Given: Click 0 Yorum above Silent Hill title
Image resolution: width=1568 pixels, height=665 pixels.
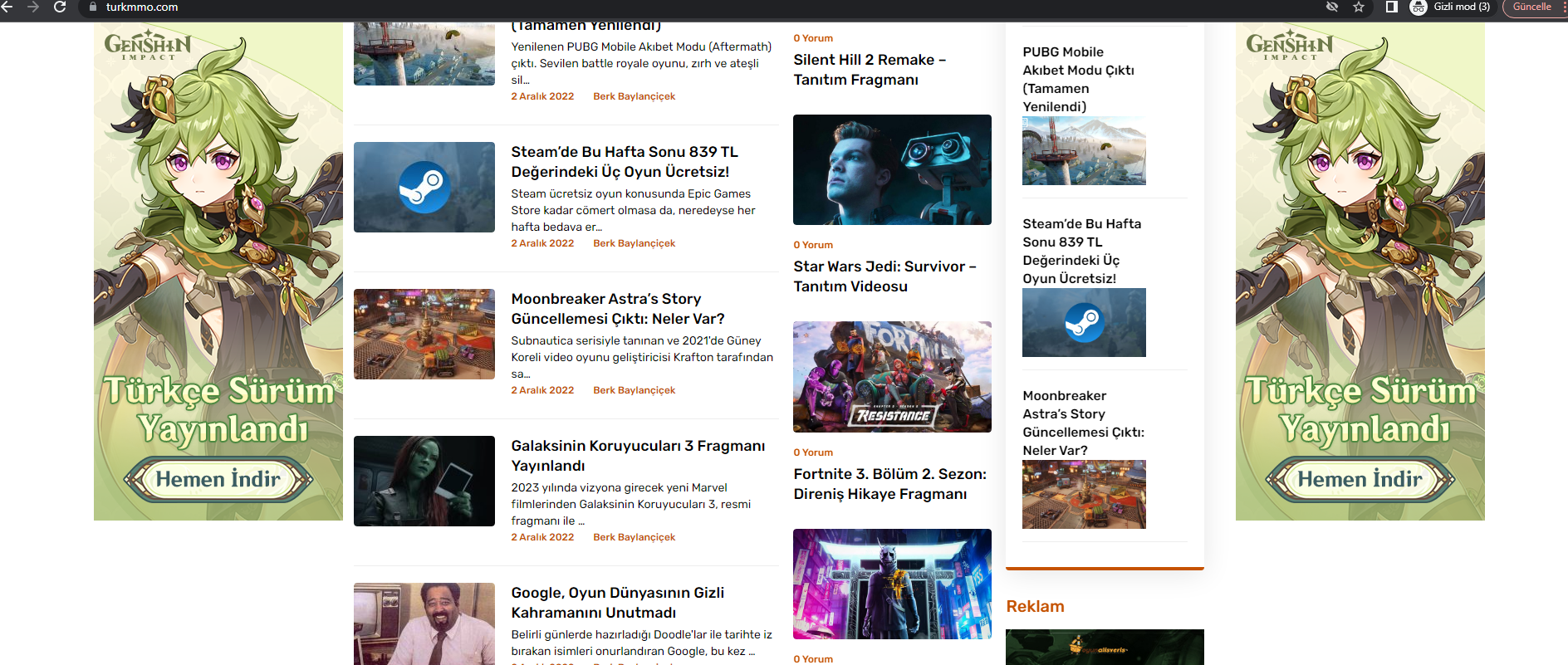Looking at the screenshot, I should click(813, 38).
